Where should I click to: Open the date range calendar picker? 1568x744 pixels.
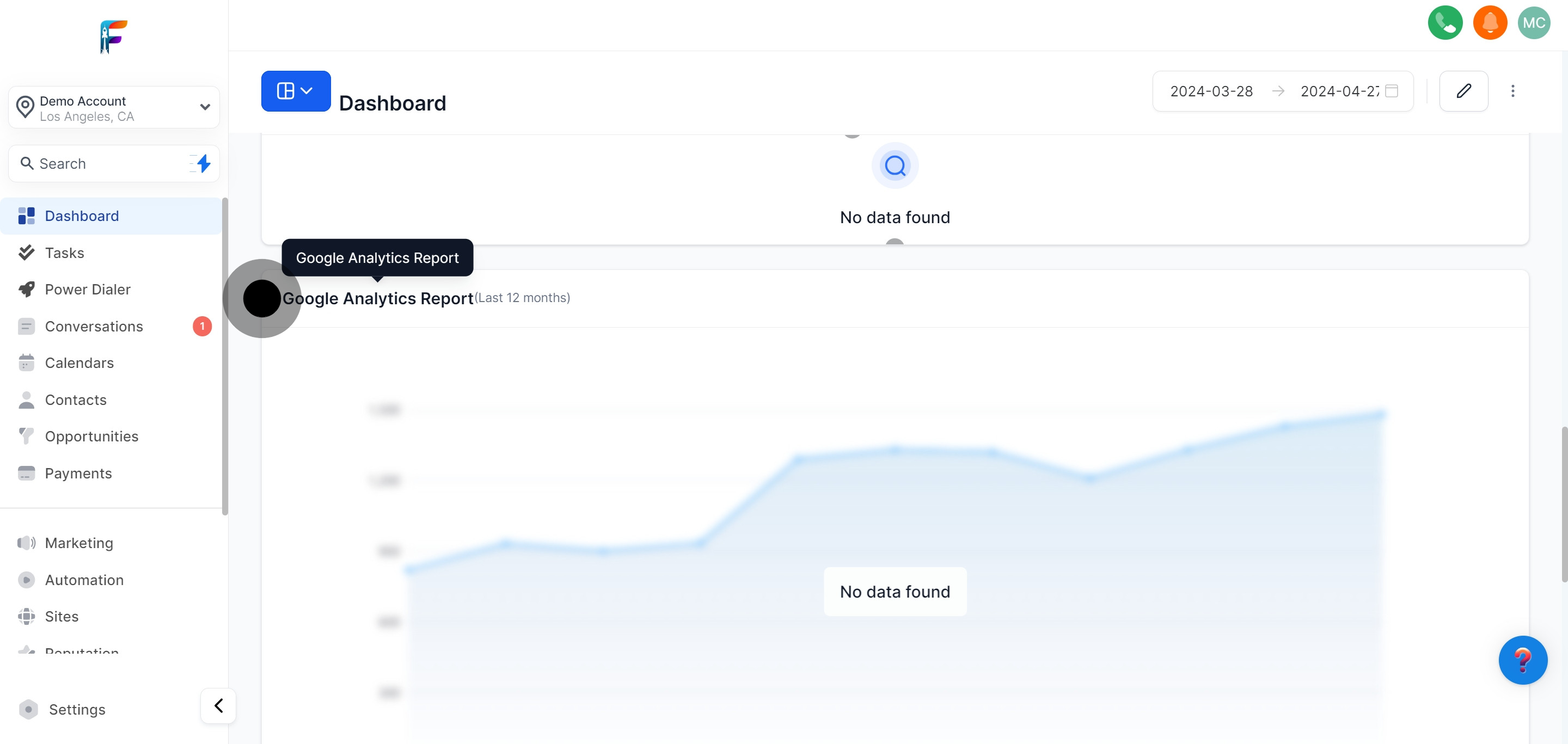[1392, 91]
